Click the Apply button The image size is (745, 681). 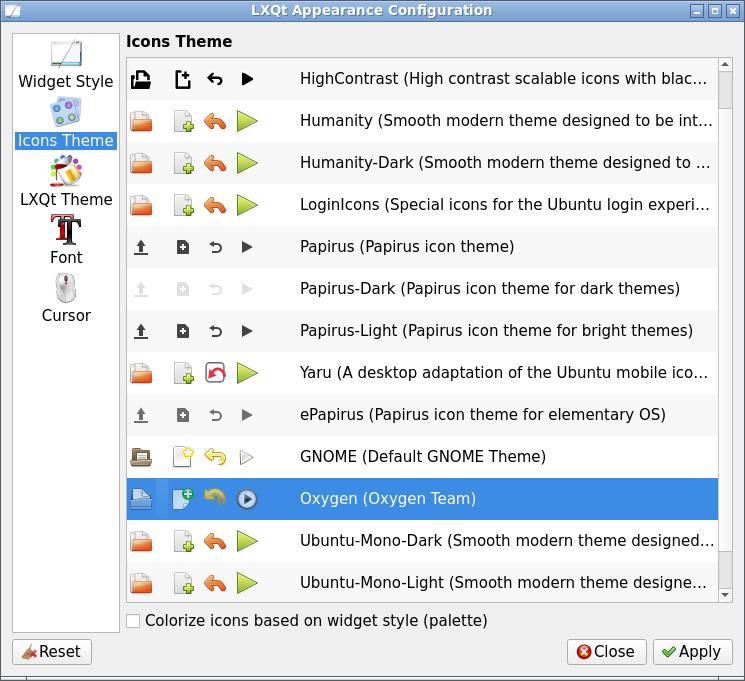[x=692, y=652]
